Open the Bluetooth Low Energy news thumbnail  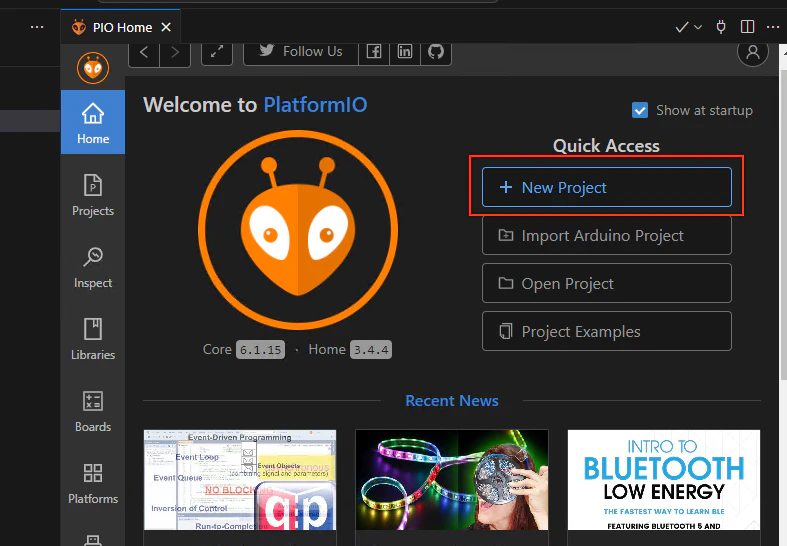click(664, 480)
